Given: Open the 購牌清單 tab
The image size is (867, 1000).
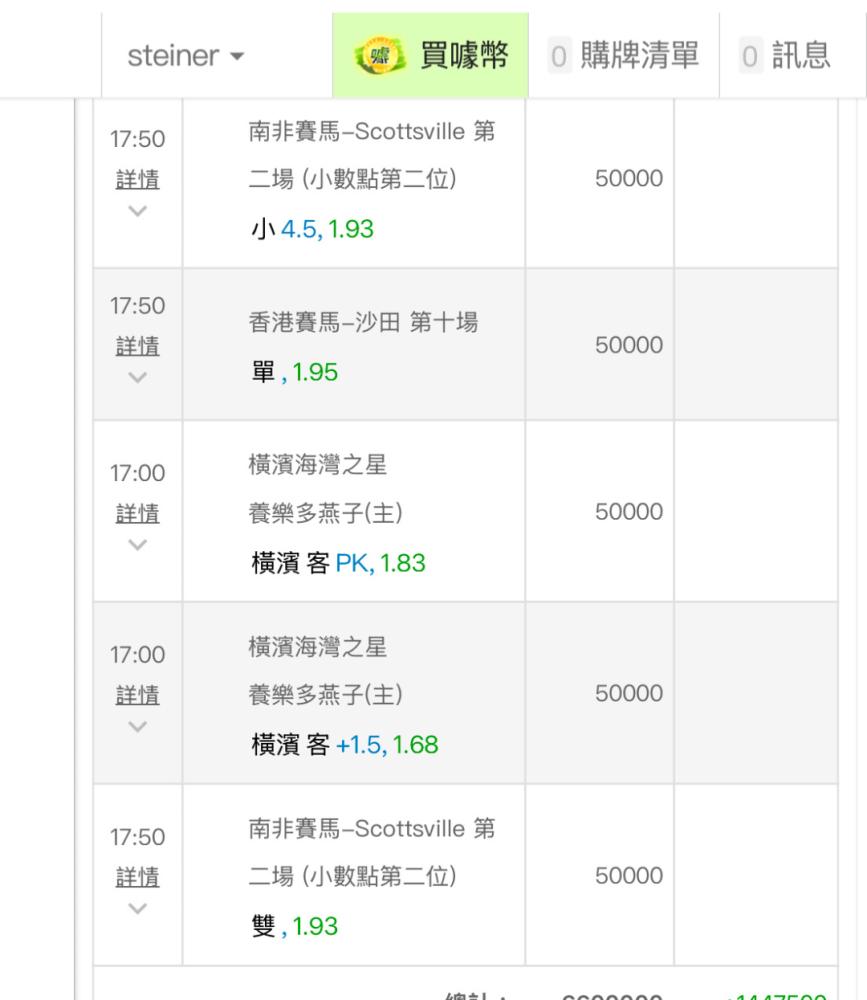Looking at the screenshot, I should 623,56.
